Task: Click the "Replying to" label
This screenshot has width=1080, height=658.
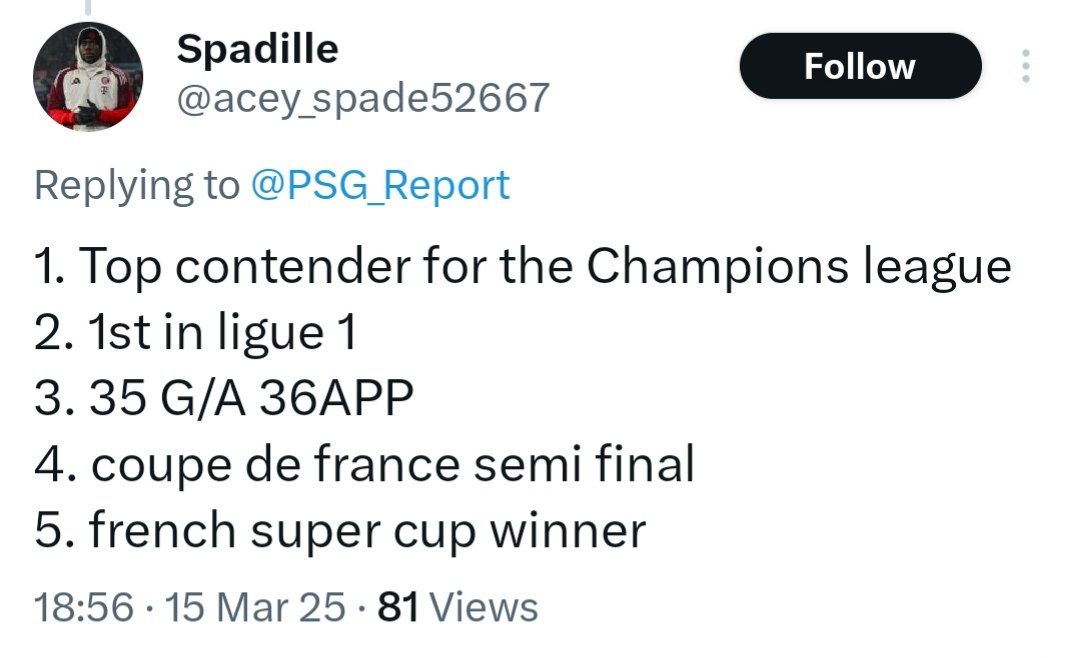Action: pyautogui.click(x=137, y=185)
